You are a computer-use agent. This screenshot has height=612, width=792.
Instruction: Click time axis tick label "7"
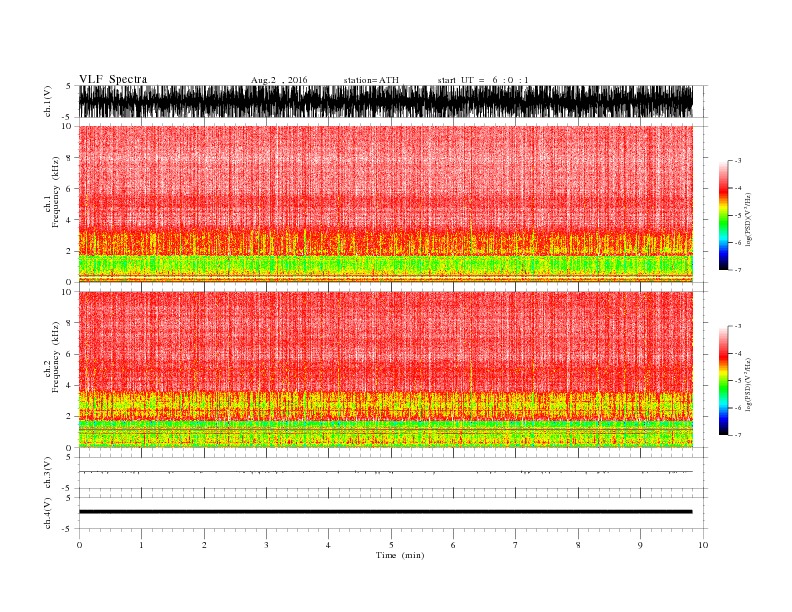(x=515, y=545)
